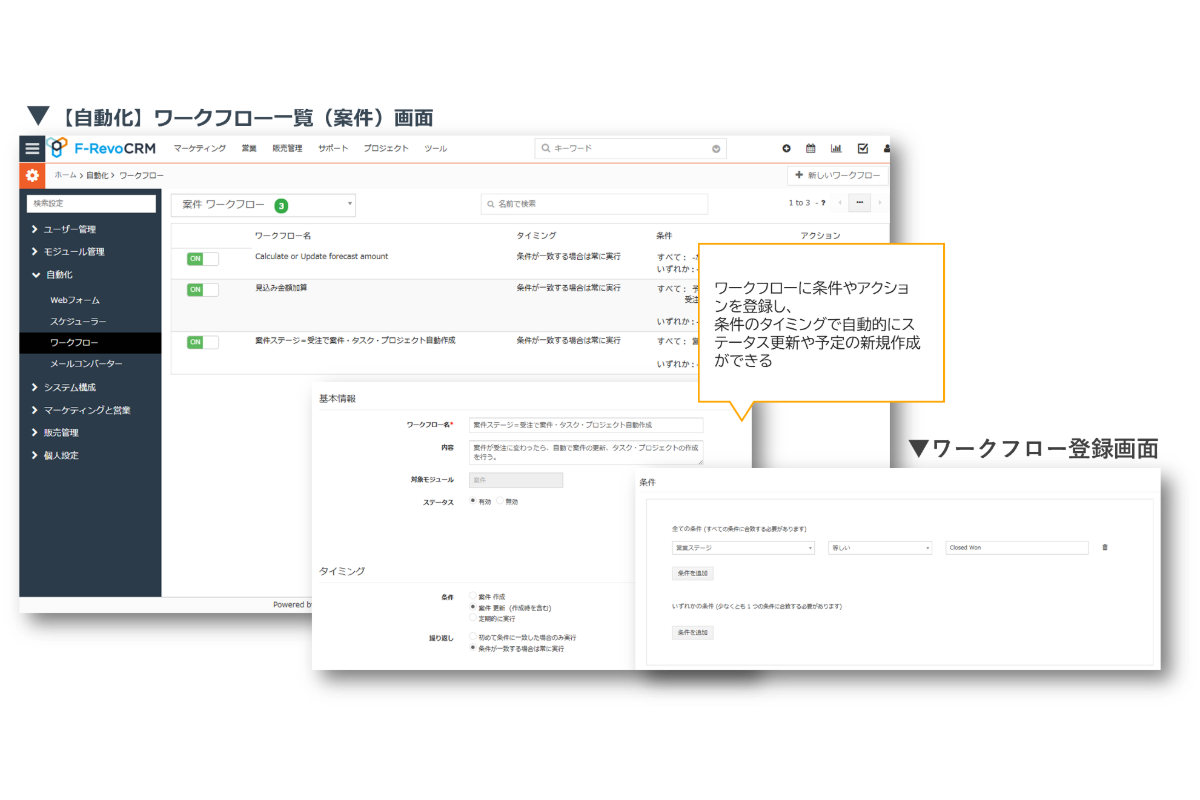
Task: Delete the Closed Won condition with trash icon
Action: (1105, 547)
